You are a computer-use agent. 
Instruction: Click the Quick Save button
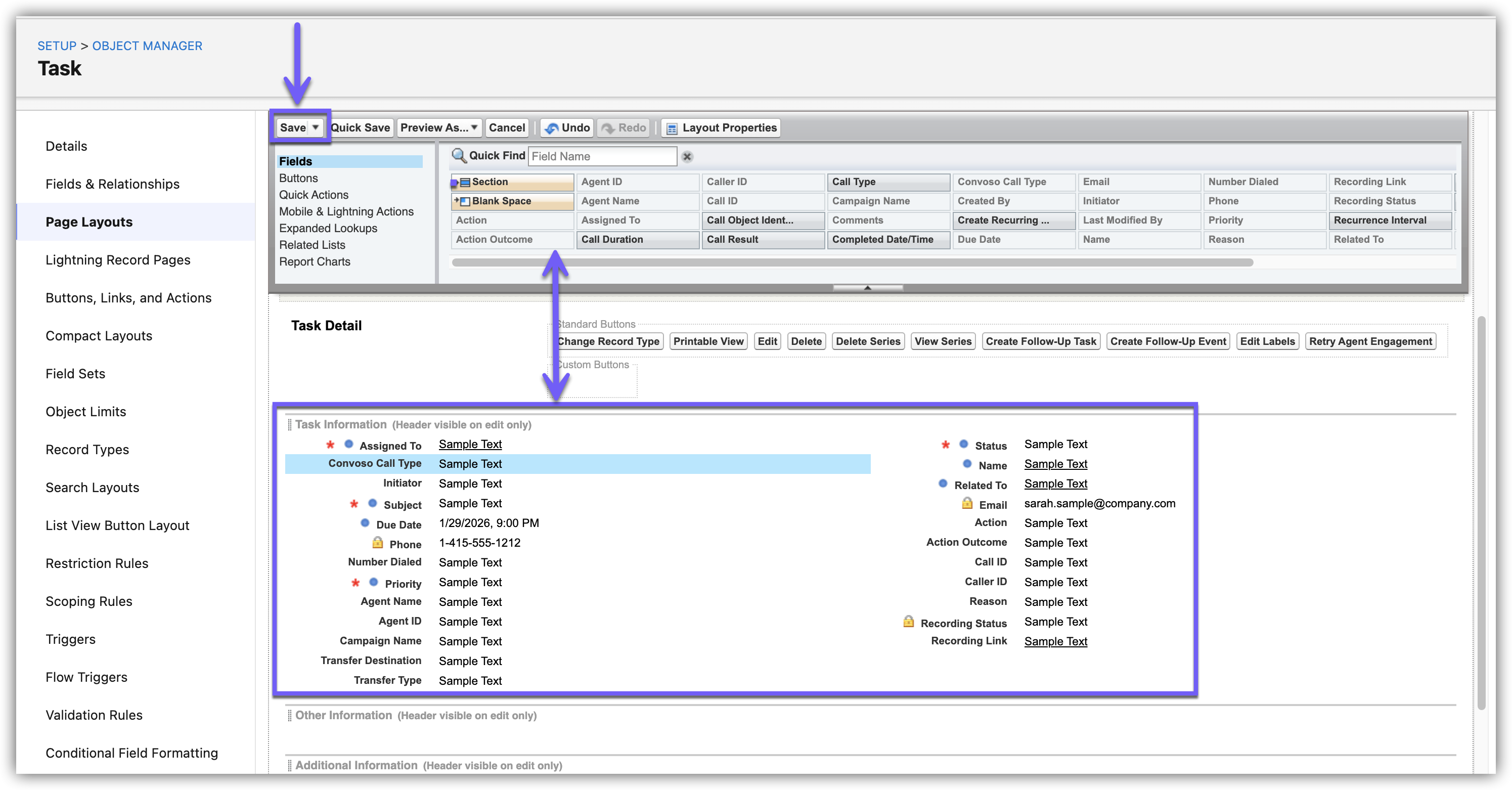click(361, 128)
